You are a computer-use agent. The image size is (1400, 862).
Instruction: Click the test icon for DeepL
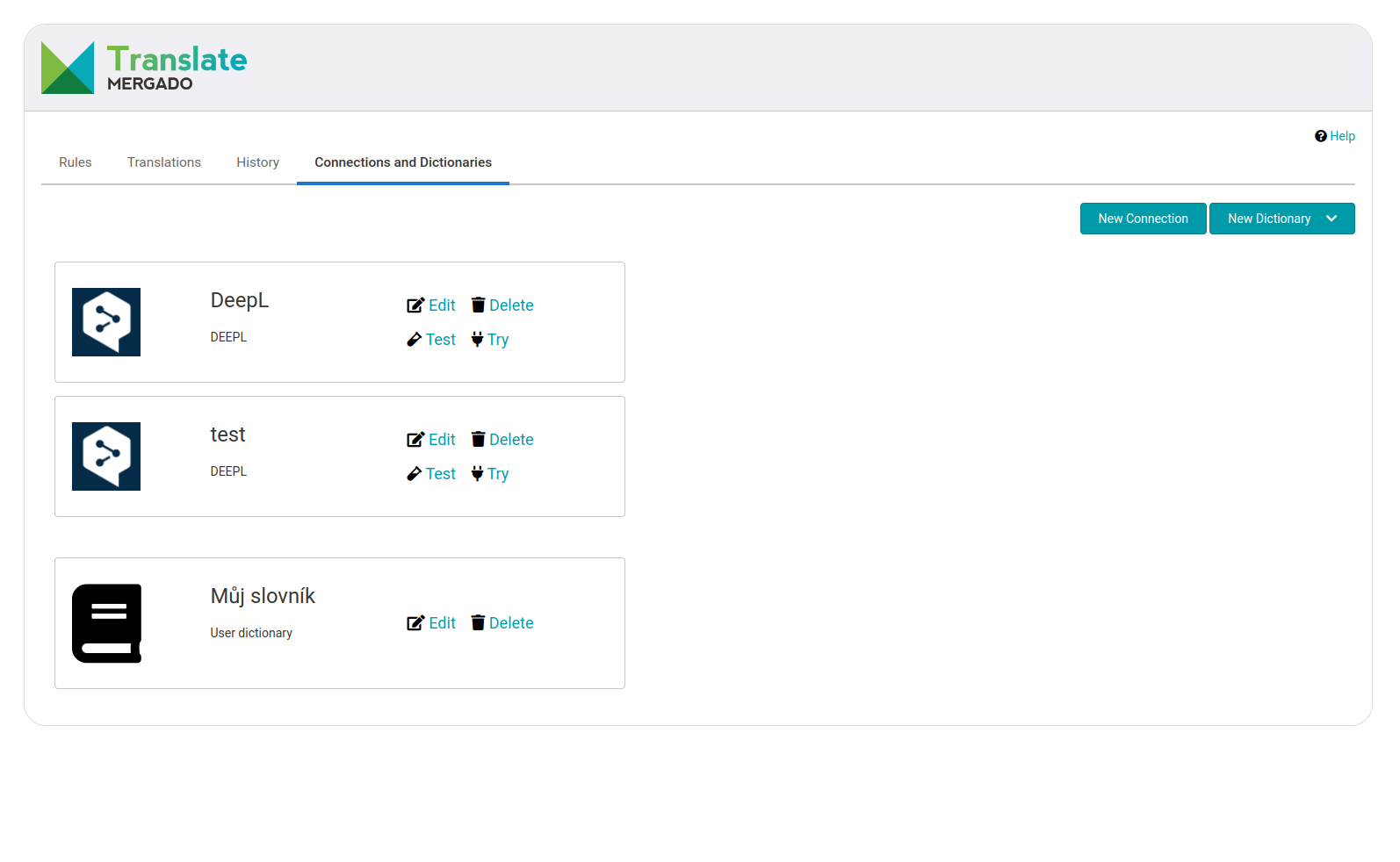pyautogui.click(x=415, y=340)
